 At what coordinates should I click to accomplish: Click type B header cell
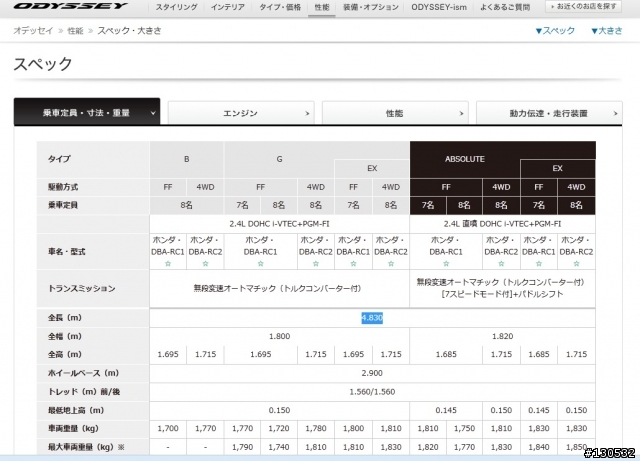click(x=187, y=159)
